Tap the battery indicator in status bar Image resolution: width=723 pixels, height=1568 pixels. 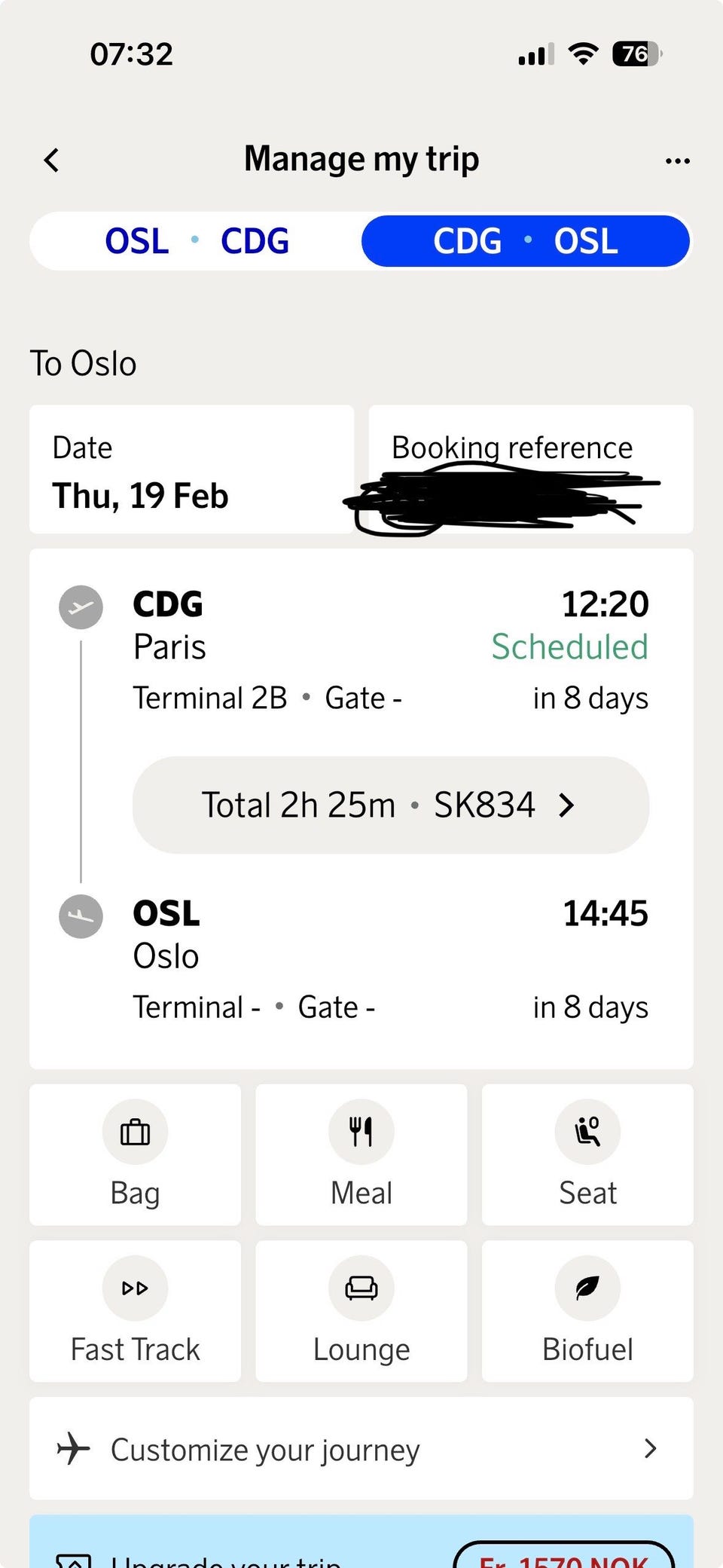point(636,54)
